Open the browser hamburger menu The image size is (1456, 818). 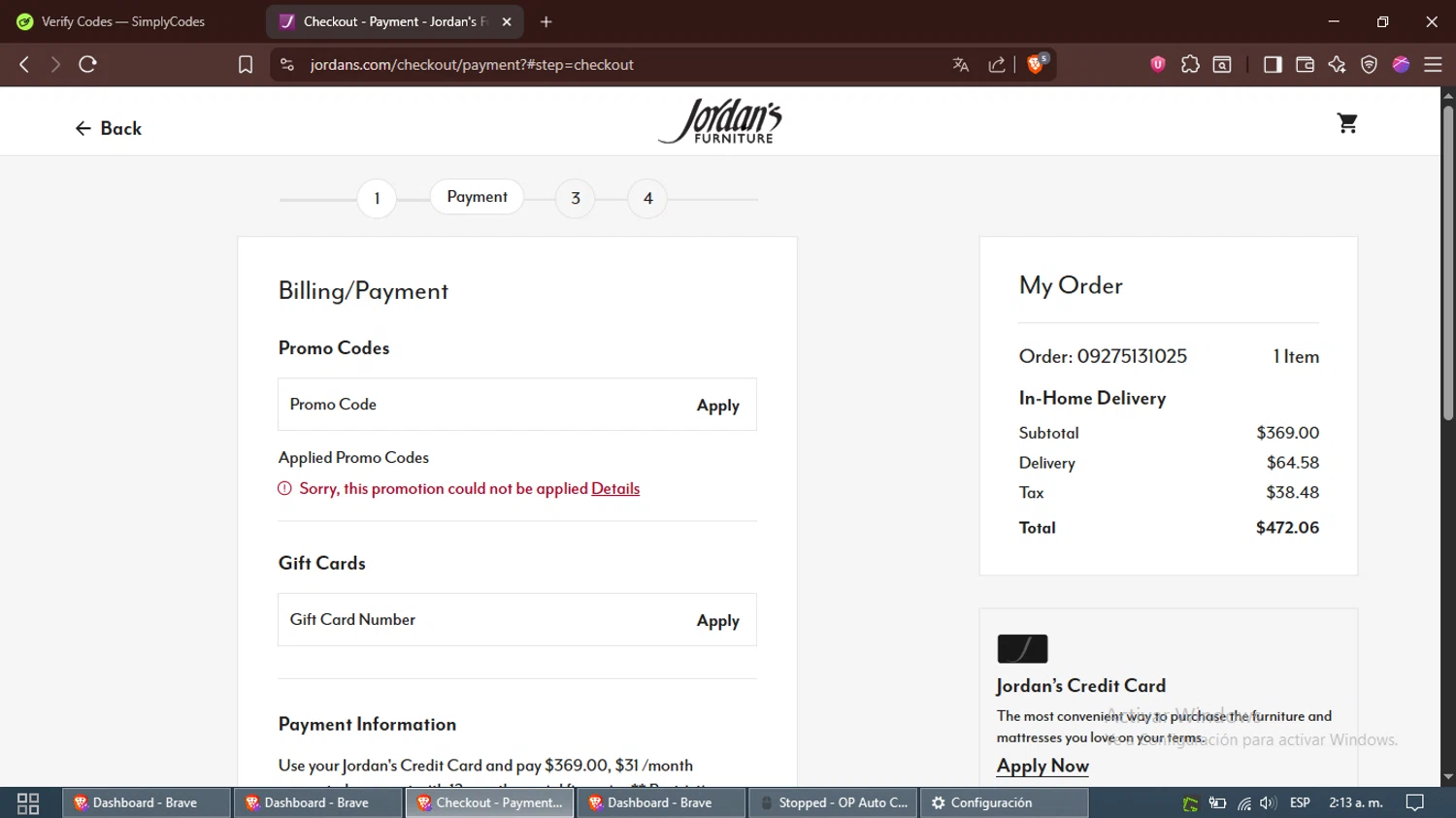[x=1433, y=64]
